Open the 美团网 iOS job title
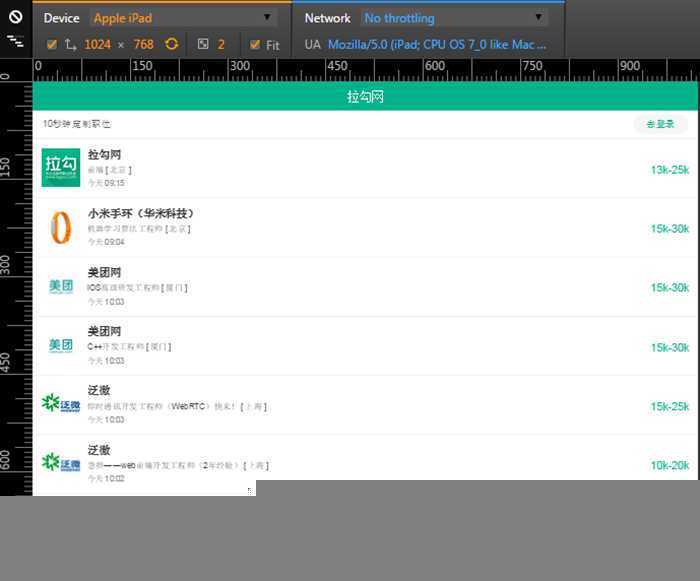This screenshot has height=581, width=700. tap(104, 272)
